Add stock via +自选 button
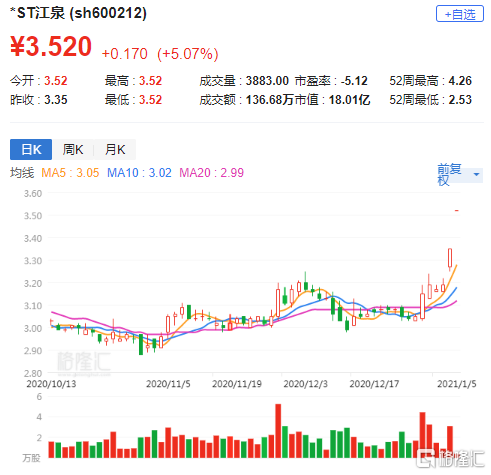This screenshot has width=491, height=475. pyautogui.click(x=459, y=14)
